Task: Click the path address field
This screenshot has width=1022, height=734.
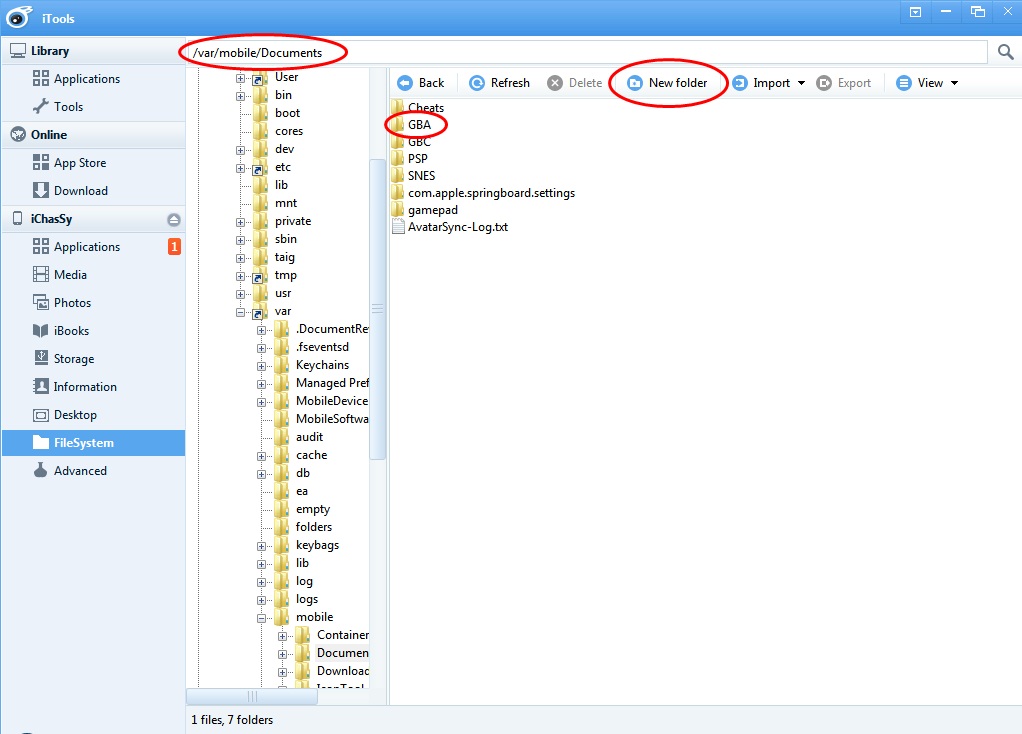Action: pos(587,52)
